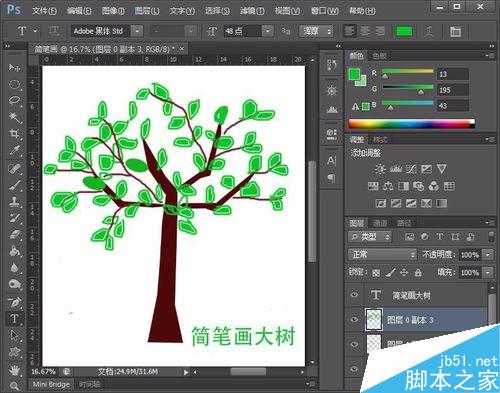
Task: Open the 正常 blend mode dropdown
Action: click(x=383, y=255)
